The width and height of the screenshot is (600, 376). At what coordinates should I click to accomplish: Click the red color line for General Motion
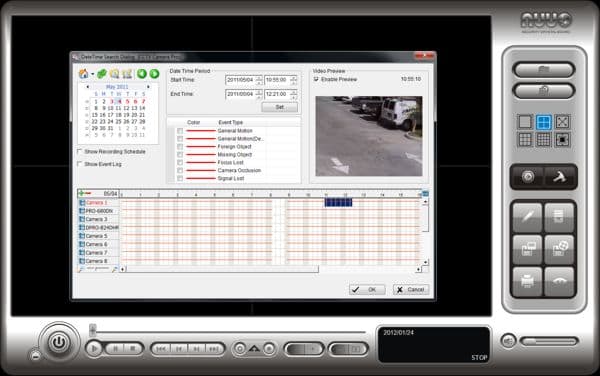201,131
